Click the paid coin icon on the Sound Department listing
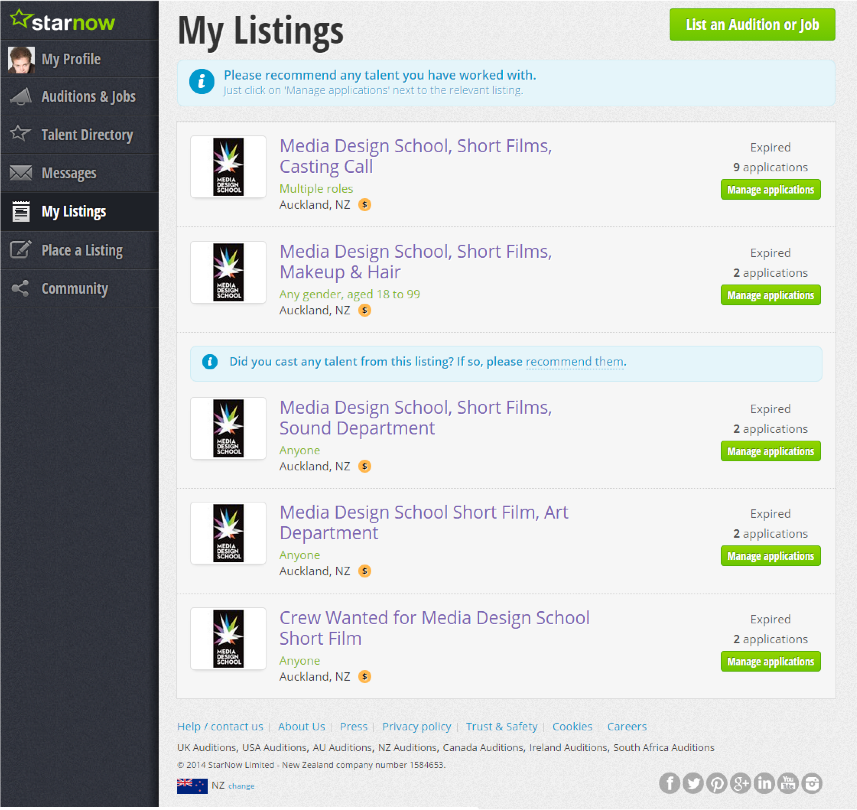 (x=365, y=466)
